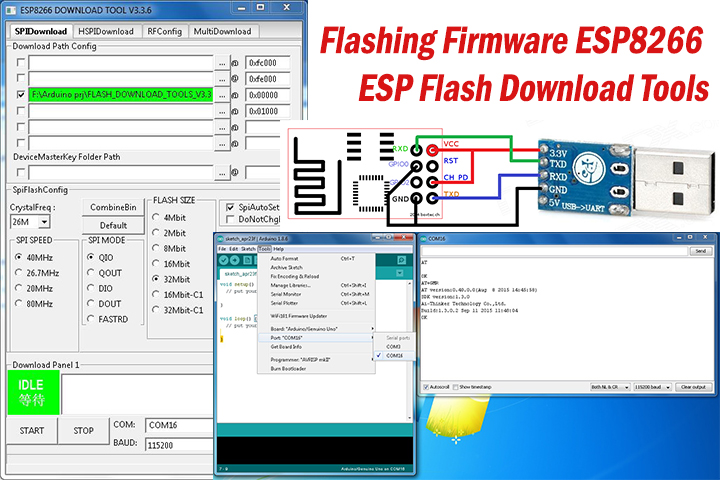The width and height of the screenshot is (720, 480).
Task: Choose Auto Format from Tools menu
Action: click(316, 259)
